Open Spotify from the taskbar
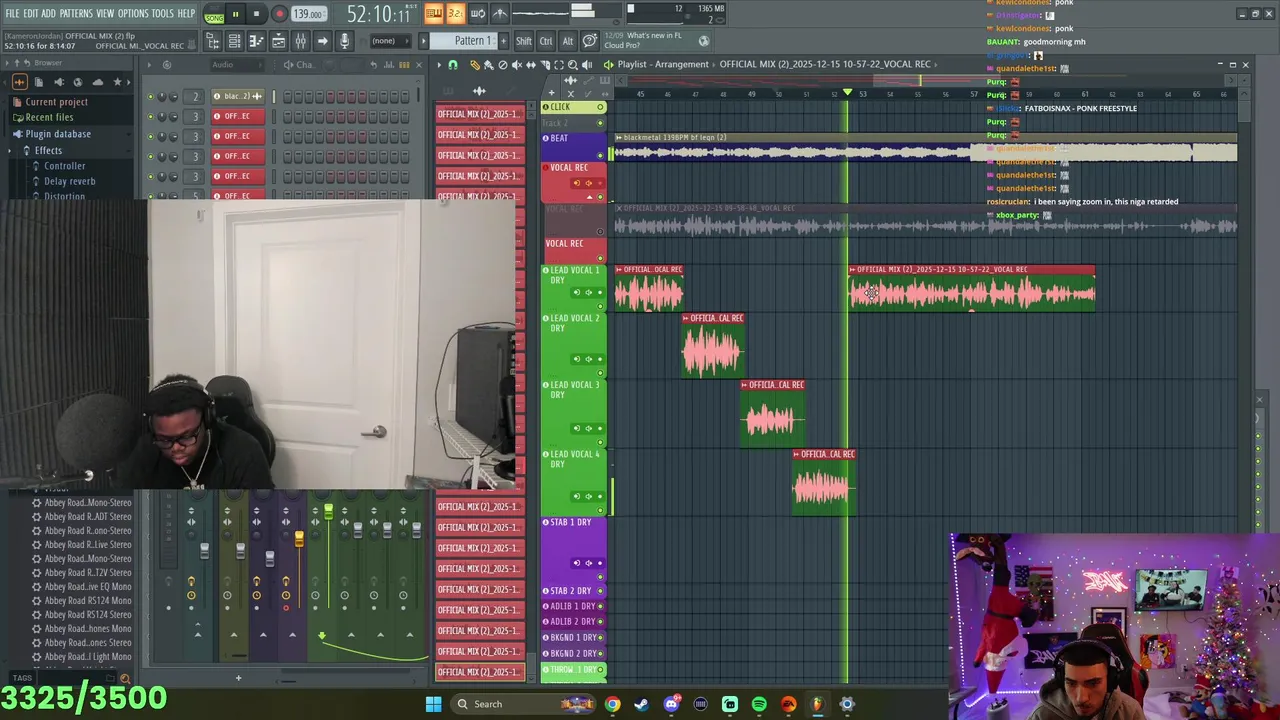The width and height of the screenshot is (1280, 720). click(x=759, y=704)
